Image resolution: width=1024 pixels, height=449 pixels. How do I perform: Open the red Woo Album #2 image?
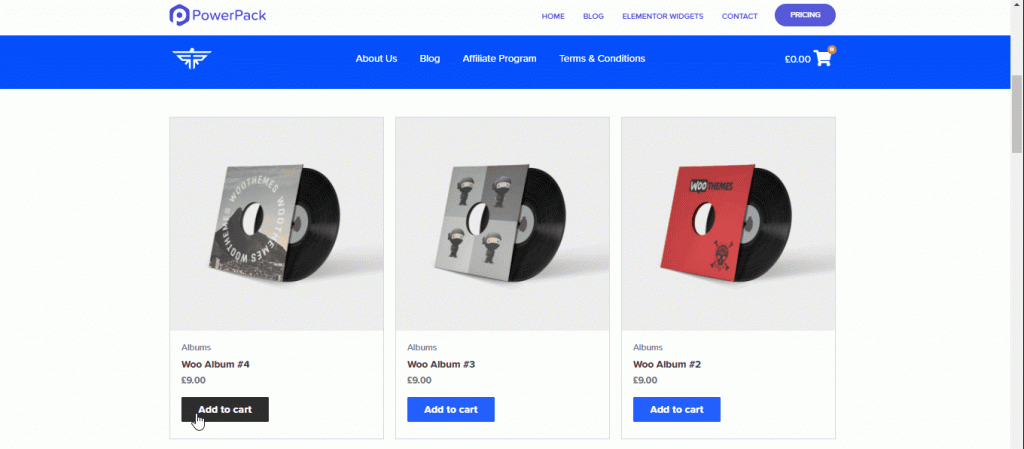click(728, 224)
